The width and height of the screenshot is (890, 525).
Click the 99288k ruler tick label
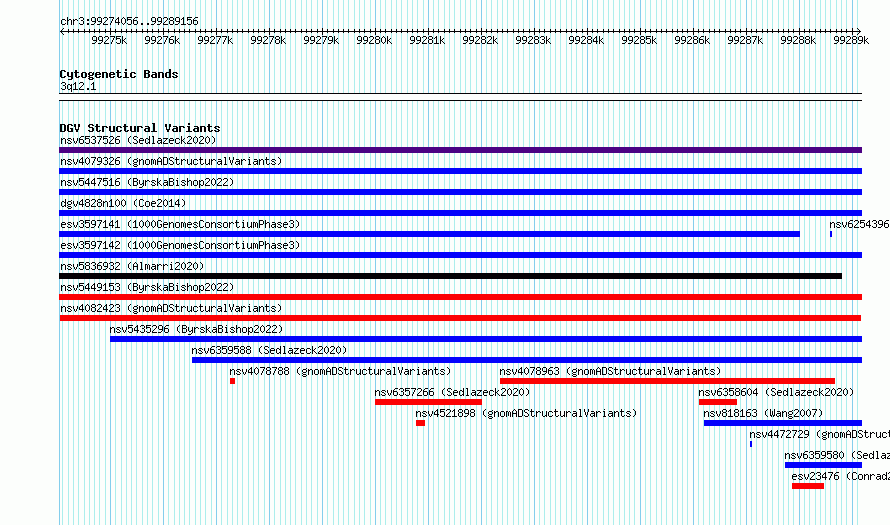click(798, 40)
